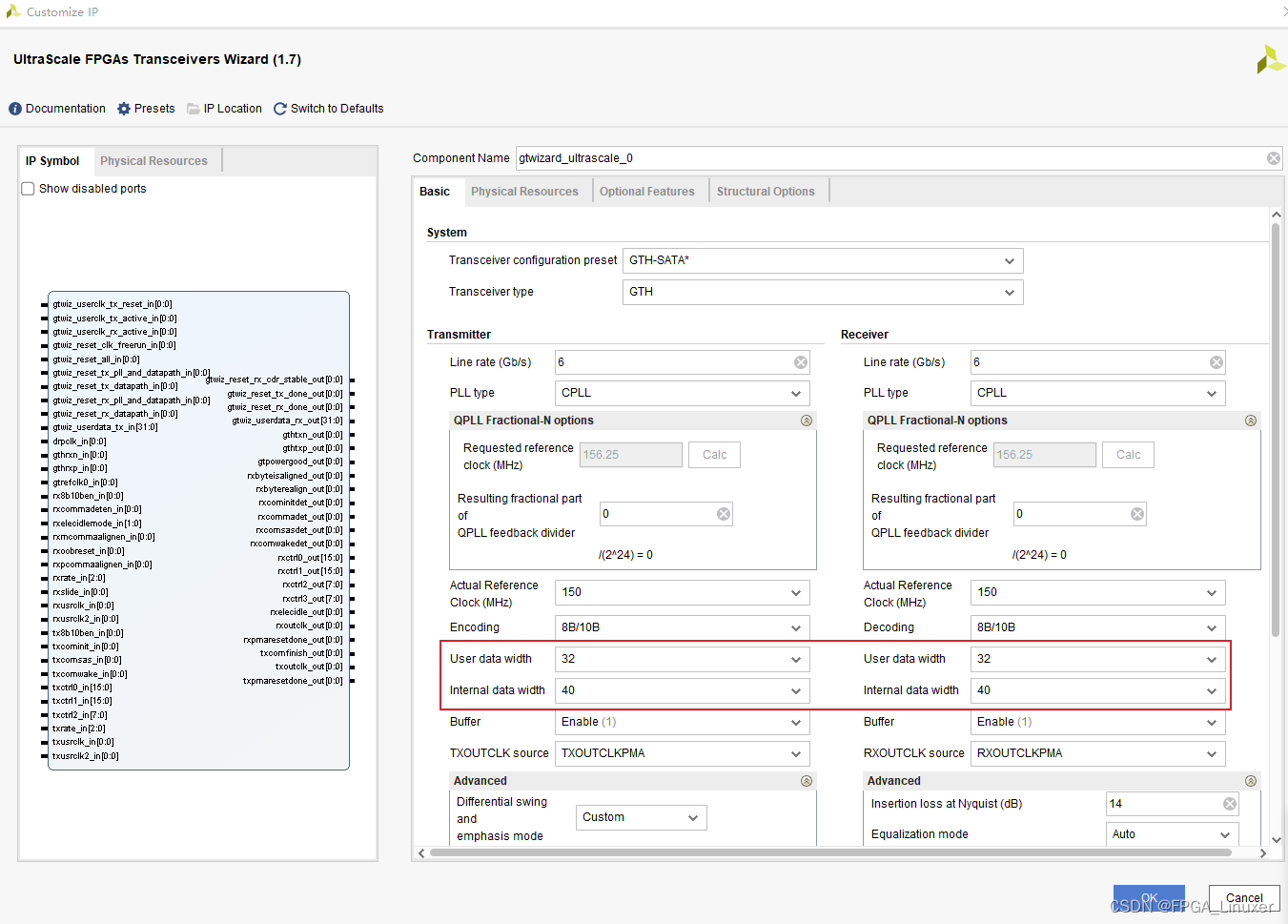
Task: Clear the Component Name field
Action: click(x=1274, y=158)
